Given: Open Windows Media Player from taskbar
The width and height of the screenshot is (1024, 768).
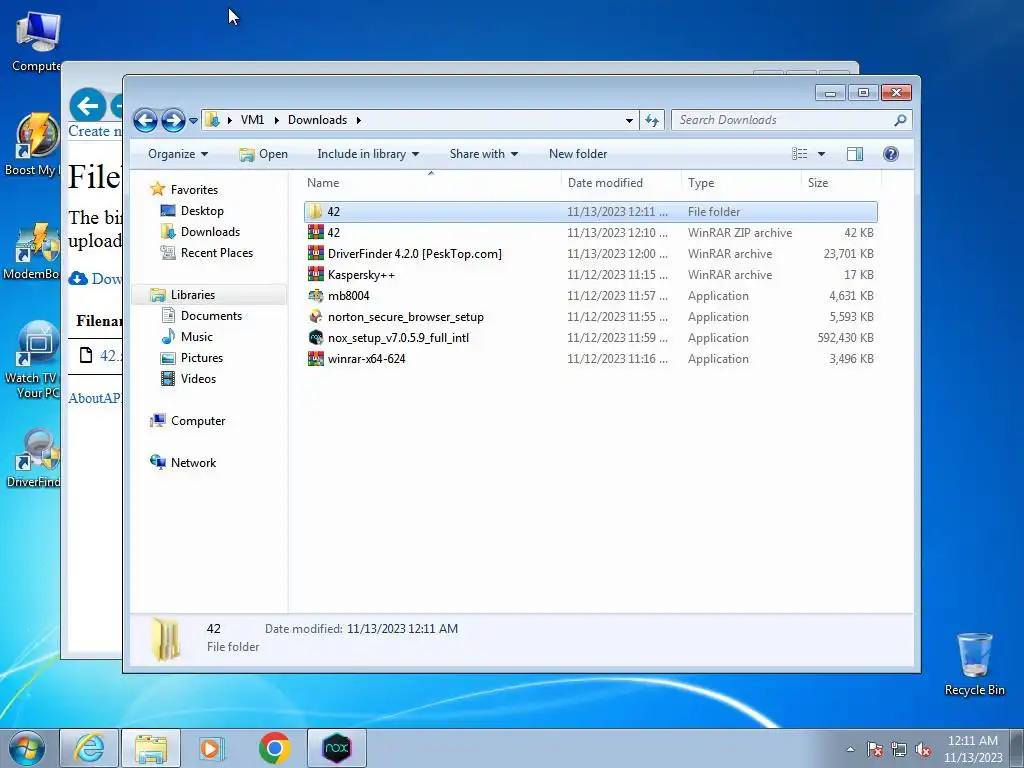Looking at the screenshot, I should (211, 748).
